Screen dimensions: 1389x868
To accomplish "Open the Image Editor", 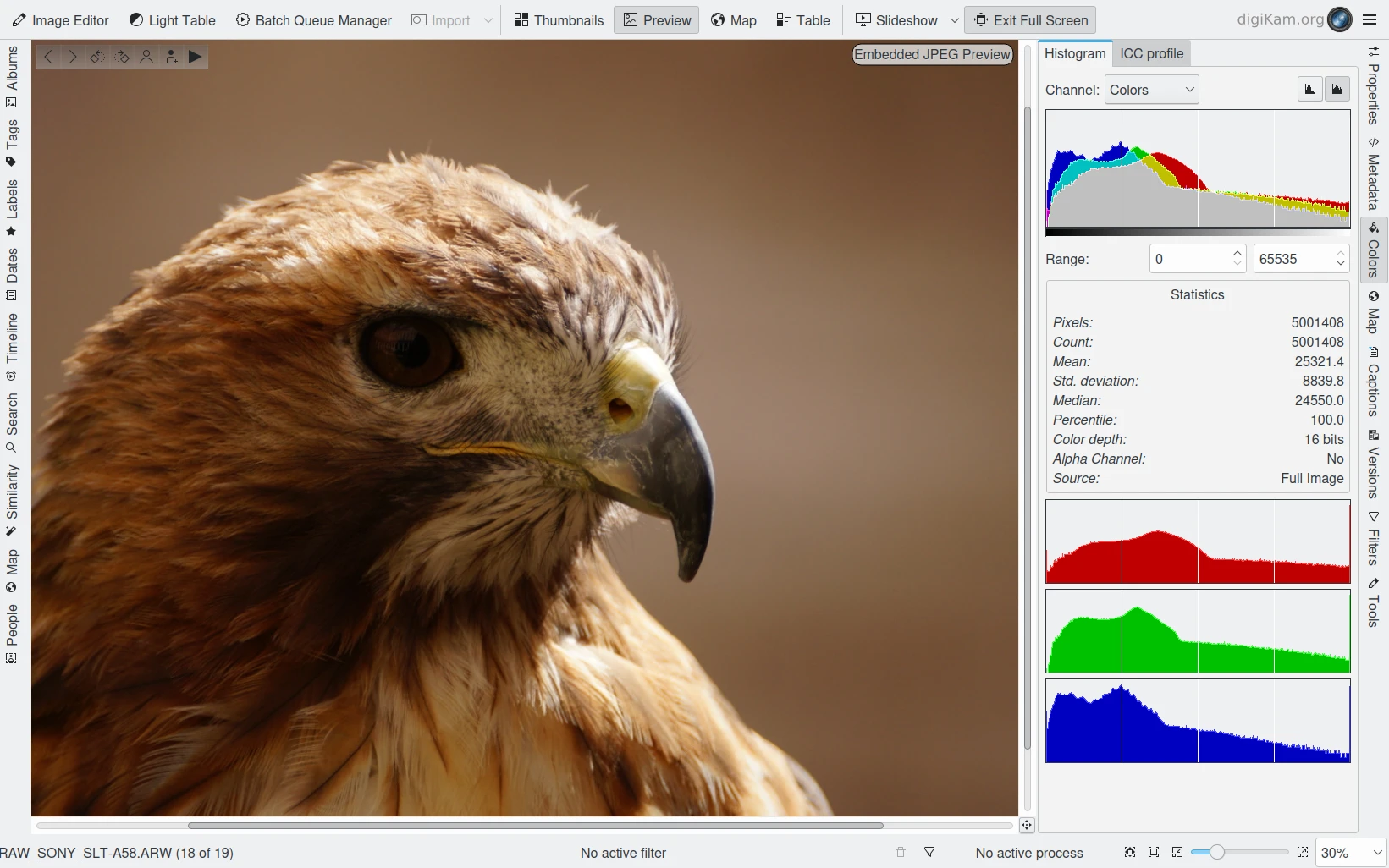I will point(60,20).
